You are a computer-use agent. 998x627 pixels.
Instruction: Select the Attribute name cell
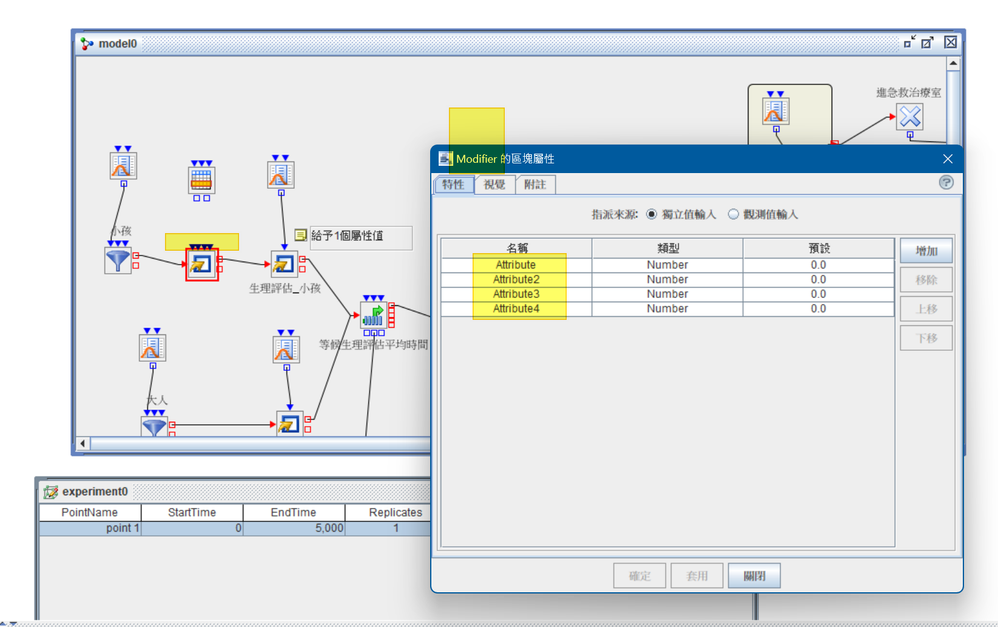click(x=516, y=265)
